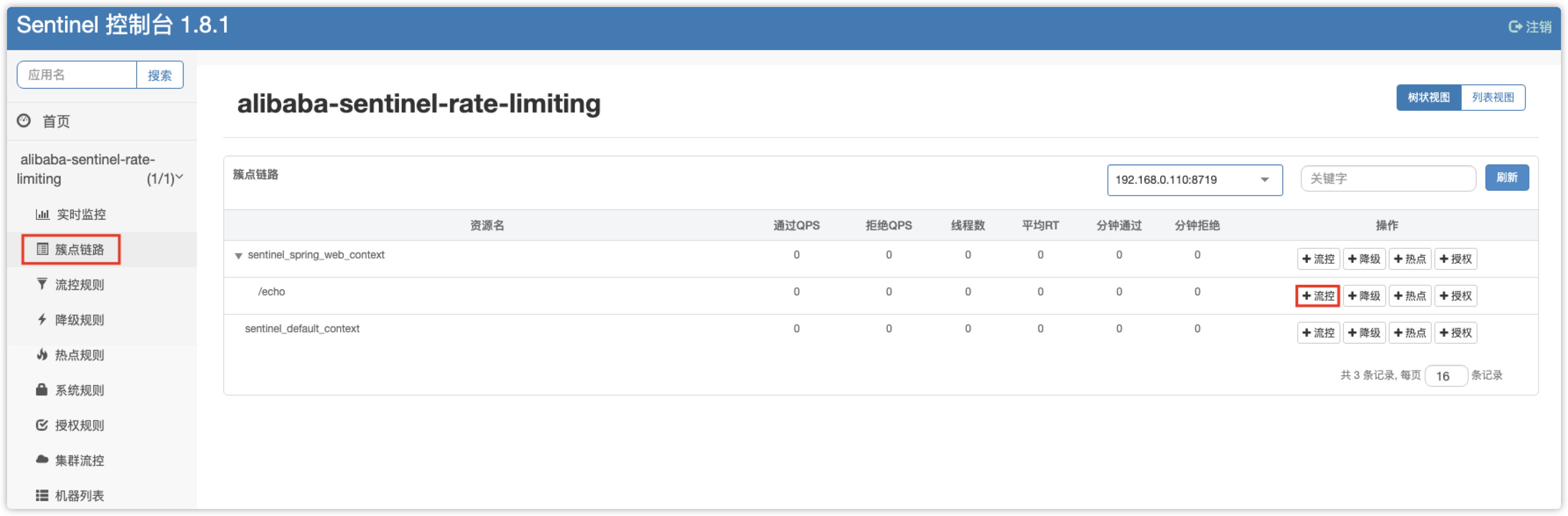Open 实时监控 real-time monitoring chart icon

pos(42,214)
